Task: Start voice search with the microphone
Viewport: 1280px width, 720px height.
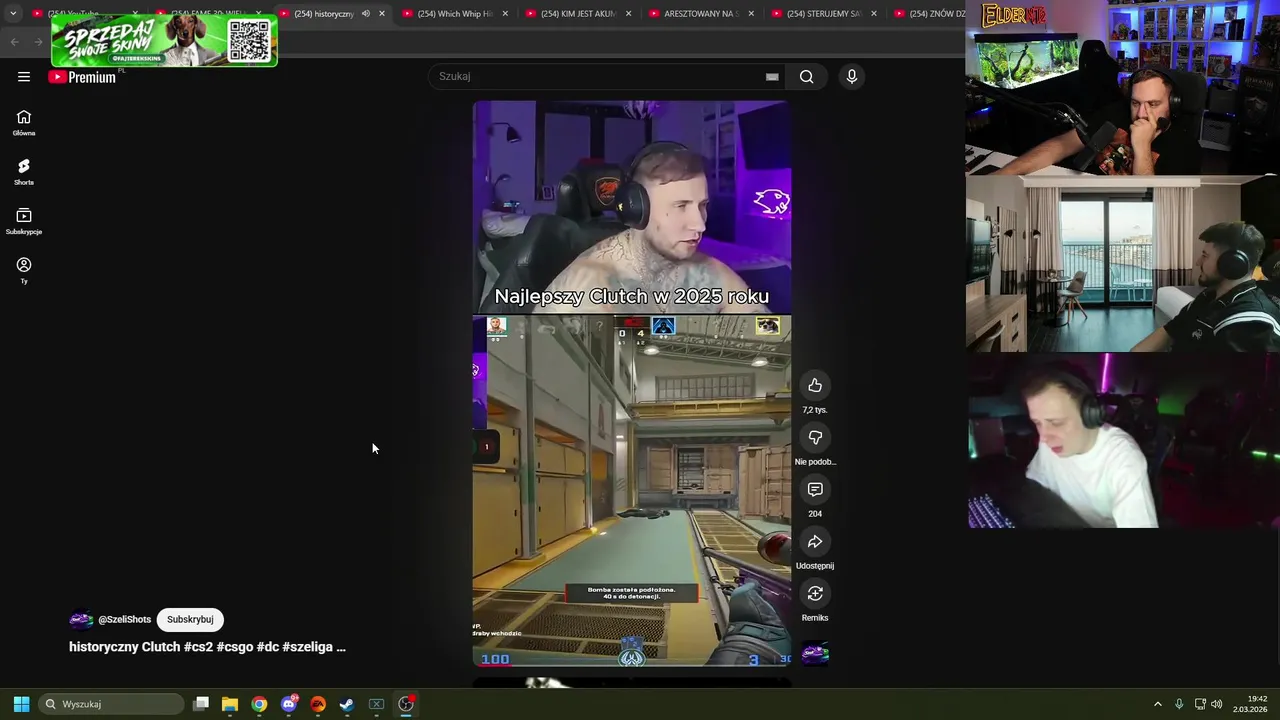Action: pyautogui.click(x=852, y=77)
